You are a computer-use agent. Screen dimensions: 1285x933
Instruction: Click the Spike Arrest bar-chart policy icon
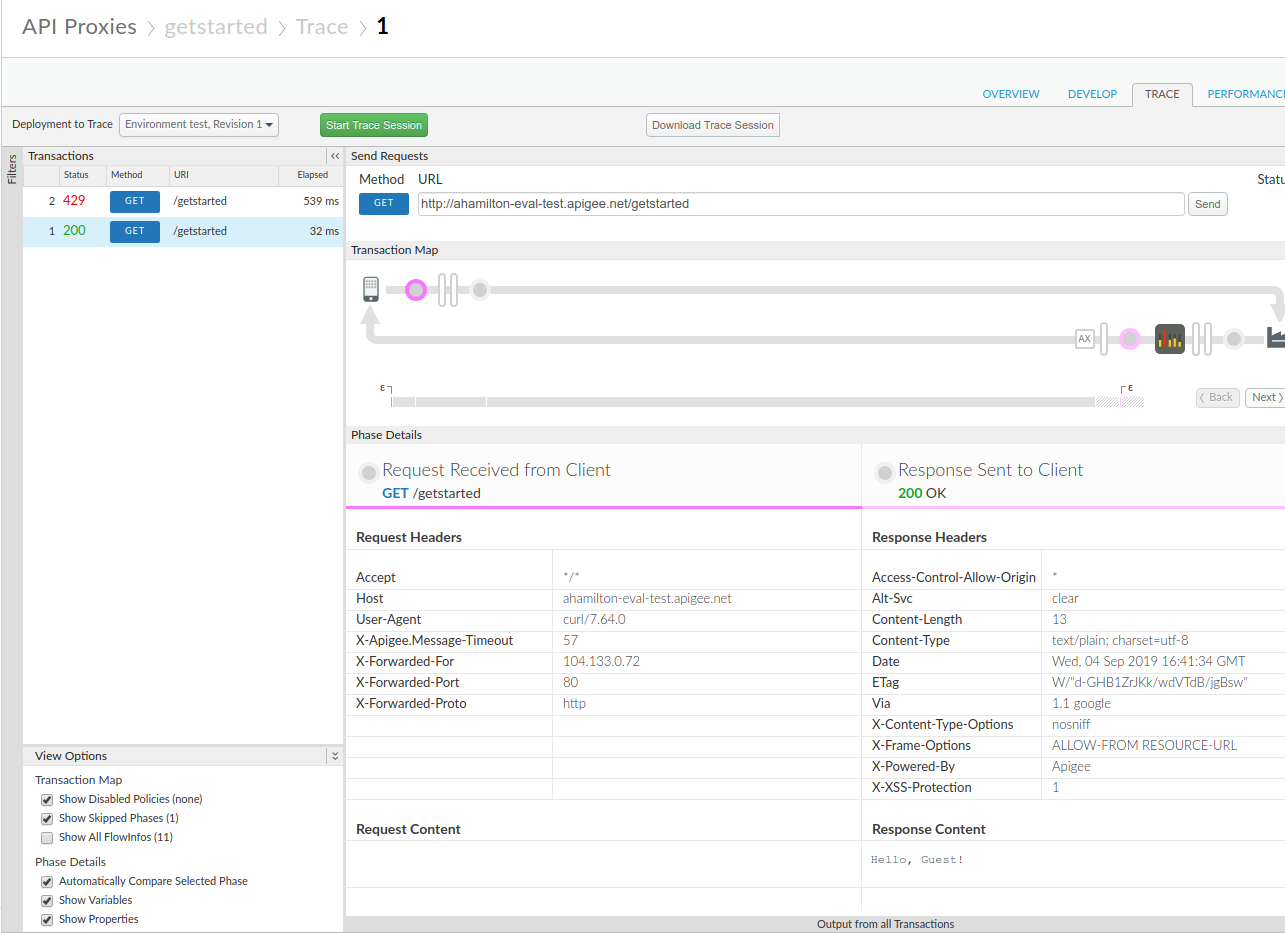click(1169, 339)
